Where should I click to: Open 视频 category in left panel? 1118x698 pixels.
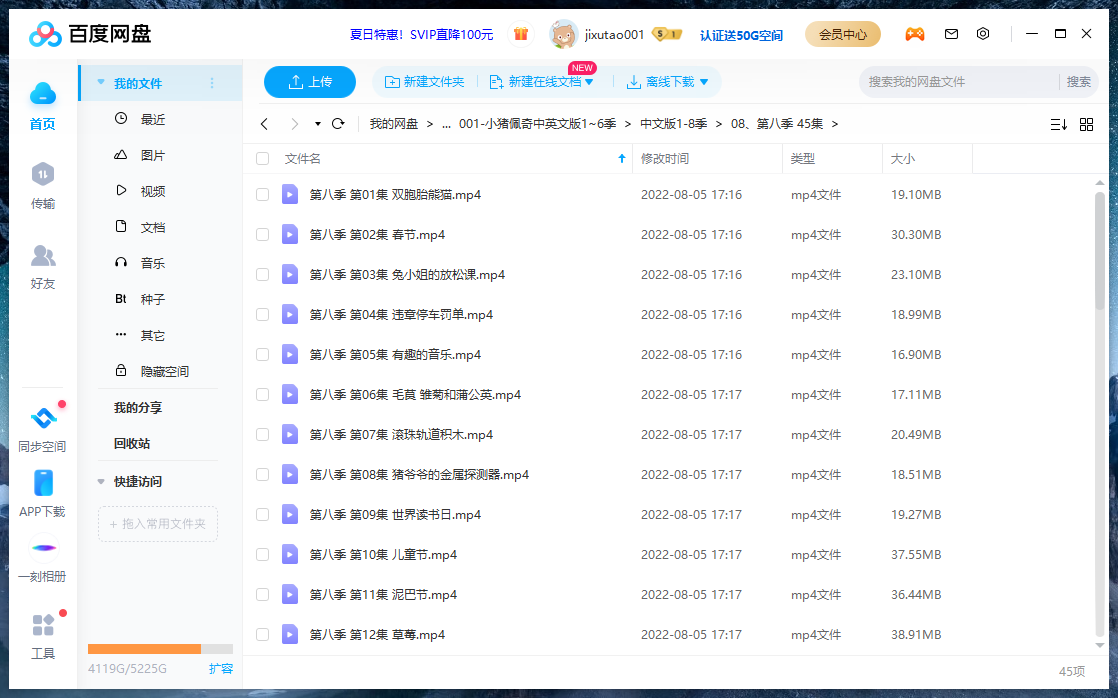coord(152,191)
